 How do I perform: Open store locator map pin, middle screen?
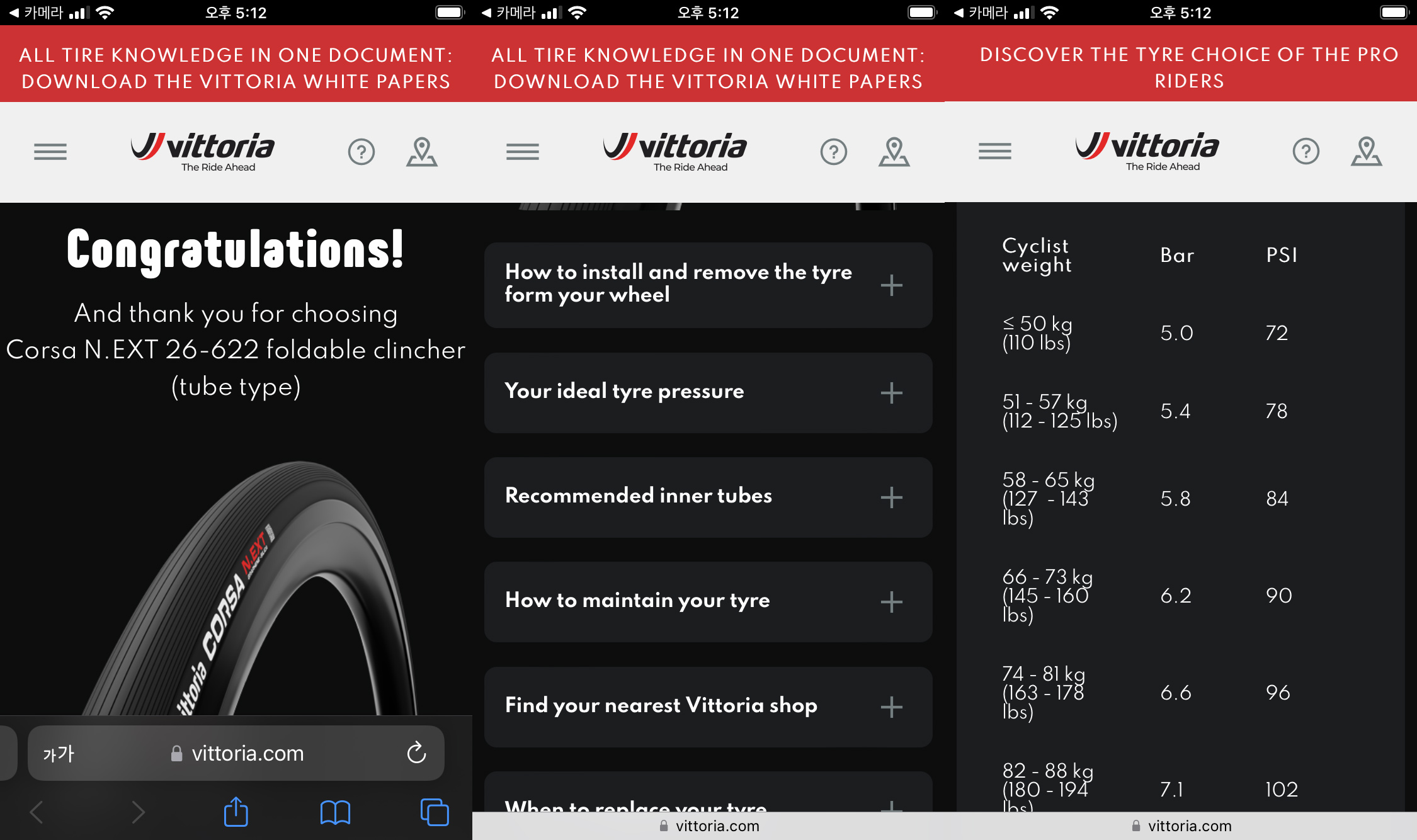(x=894, y=152)
